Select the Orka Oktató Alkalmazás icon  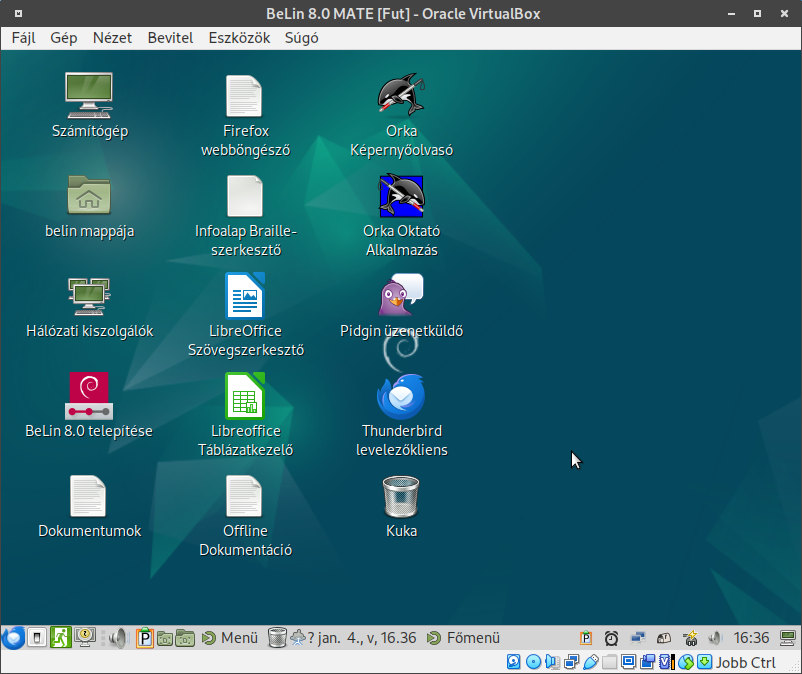point(402,215)
